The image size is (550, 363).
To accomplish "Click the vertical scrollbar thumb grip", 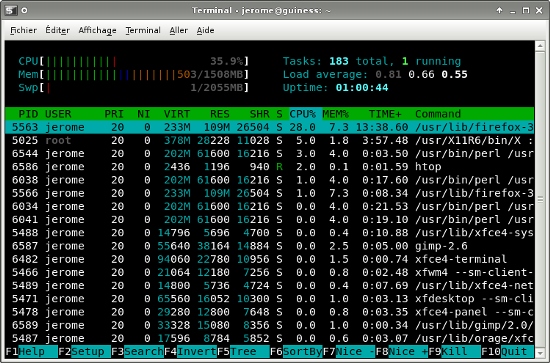I will (x=540, y=199).
